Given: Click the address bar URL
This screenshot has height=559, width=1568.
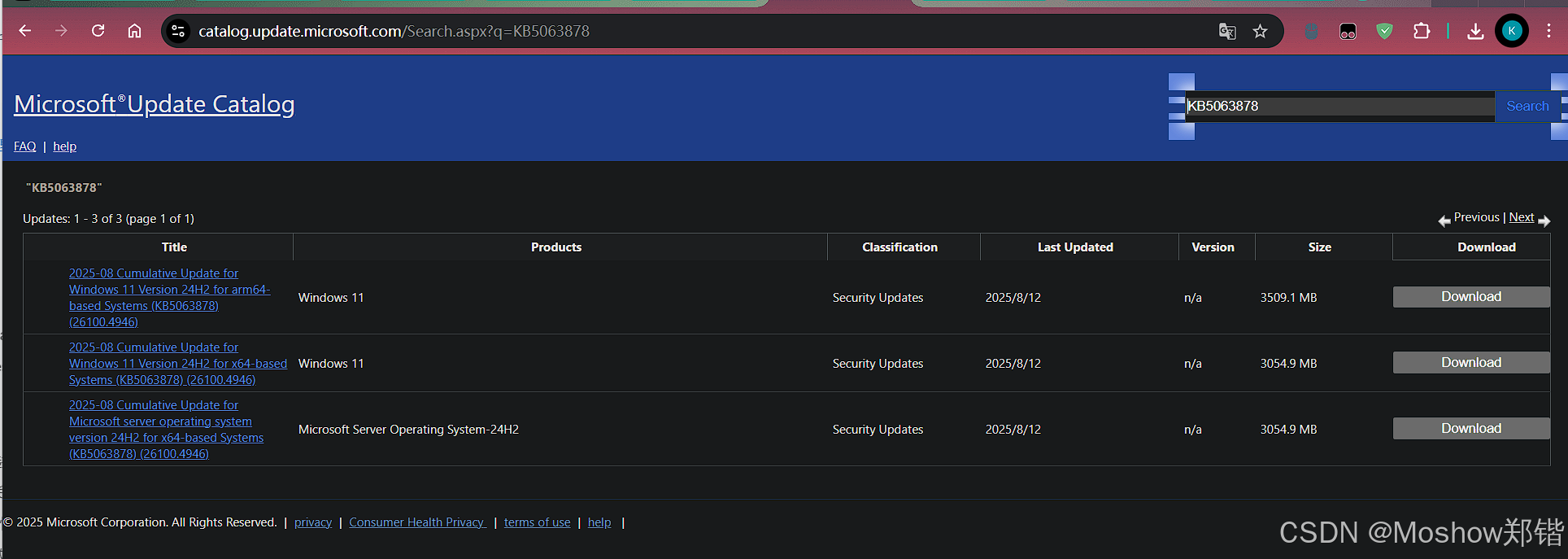Looking at the screenshot, I should coord(394,31).
